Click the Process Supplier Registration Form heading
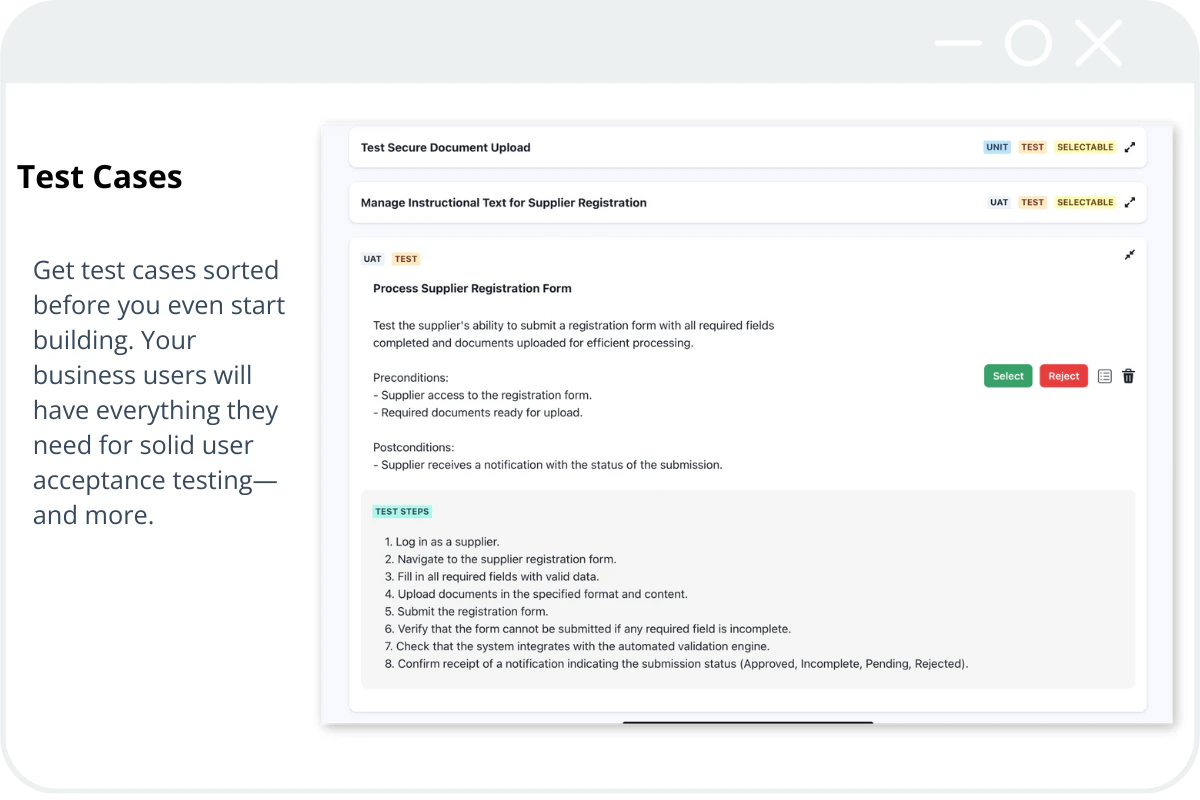Image resolution: width=1200 pixels, height=800 pixels. pos(472,288)
